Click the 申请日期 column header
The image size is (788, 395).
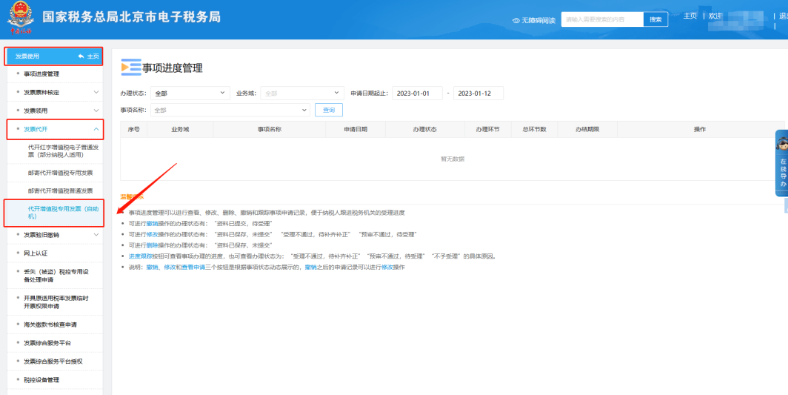[355, 129]
